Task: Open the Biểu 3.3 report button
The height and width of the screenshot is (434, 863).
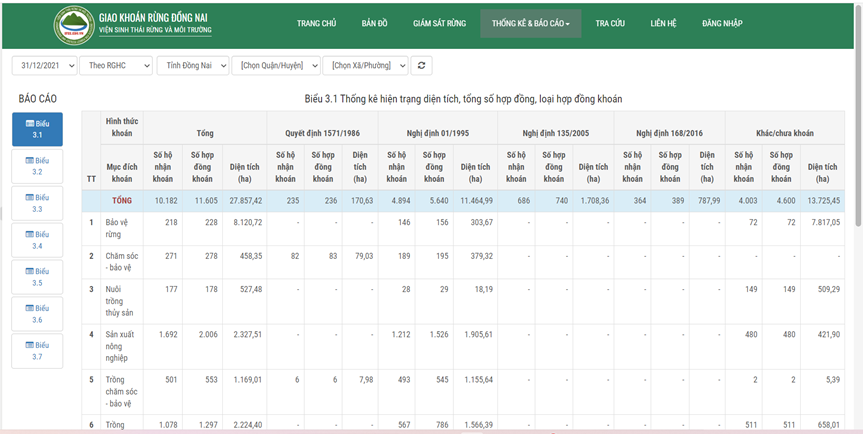Action: pos(37,203)
